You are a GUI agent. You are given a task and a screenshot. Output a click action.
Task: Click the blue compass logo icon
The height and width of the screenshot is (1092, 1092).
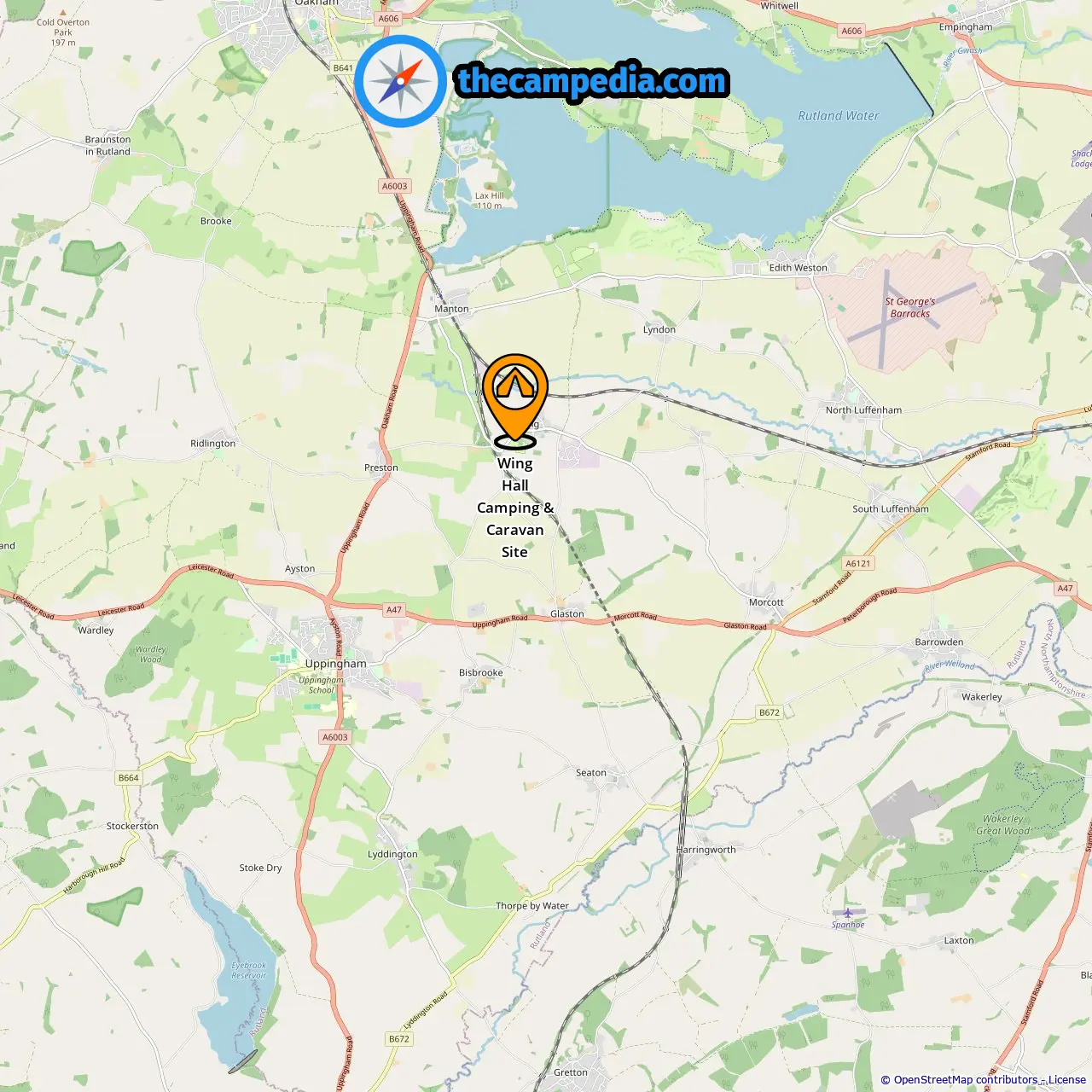tap(400, 82)
